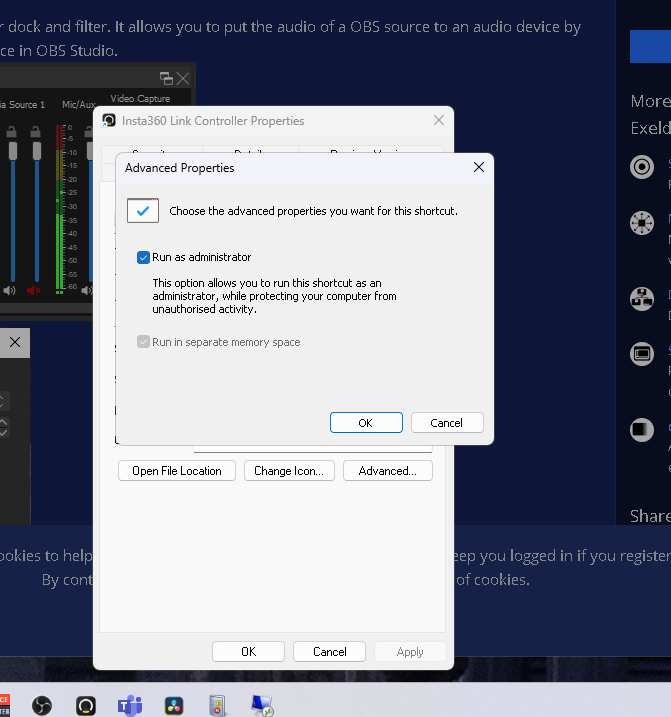Viewport: 671px width, 717px height.
Task: Click the stepper up arrow on left panel
Action: click(x=3, y=422)
